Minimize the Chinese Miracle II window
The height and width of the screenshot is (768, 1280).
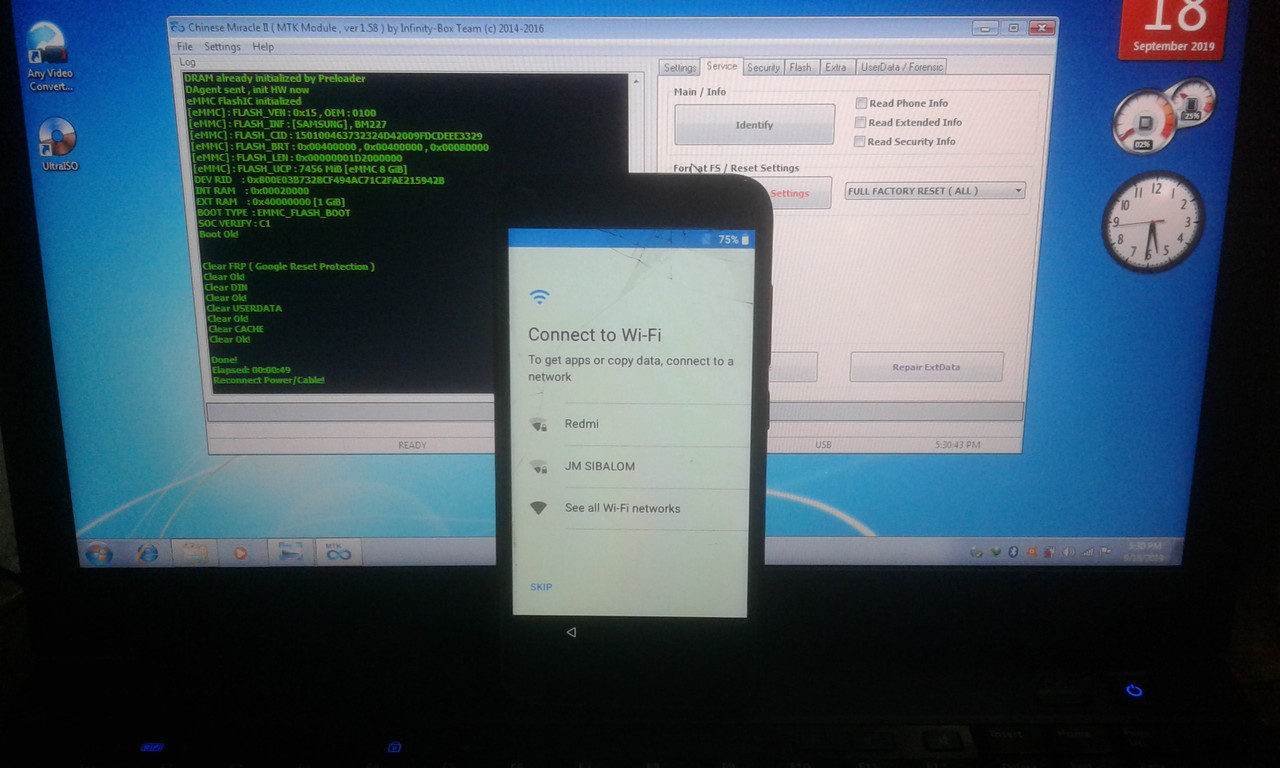click(x=985, y=27)
